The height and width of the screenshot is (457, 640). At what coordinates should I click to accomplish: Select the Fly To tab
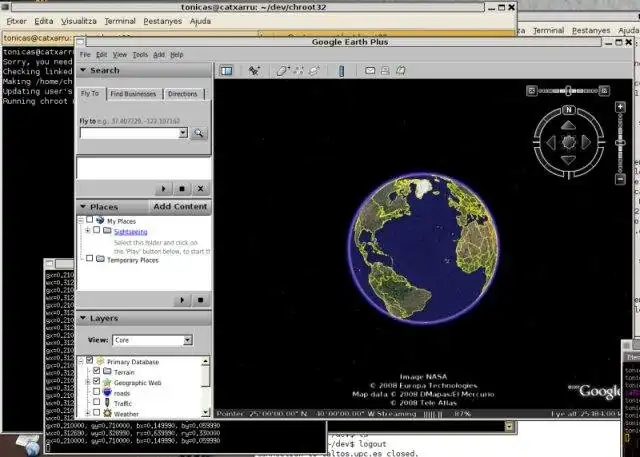90,93
